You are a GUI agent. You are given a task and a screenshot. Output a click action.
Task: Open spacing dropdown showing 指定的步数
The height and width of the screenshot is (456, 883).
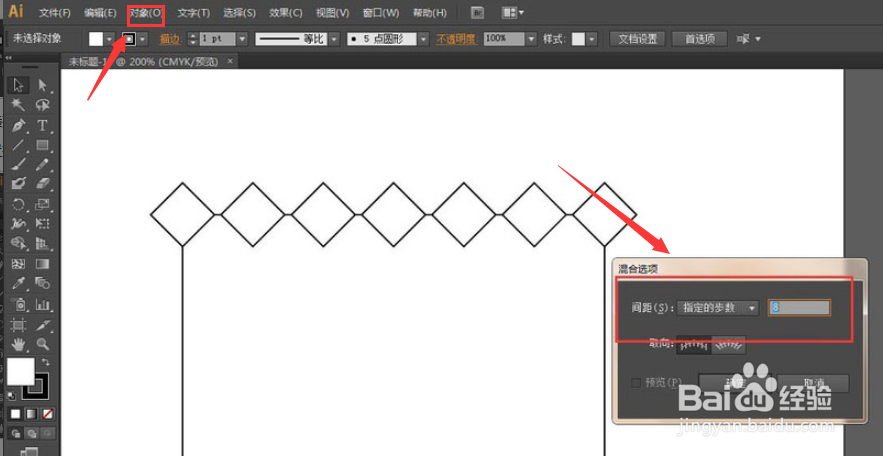[x=717, y=308]
